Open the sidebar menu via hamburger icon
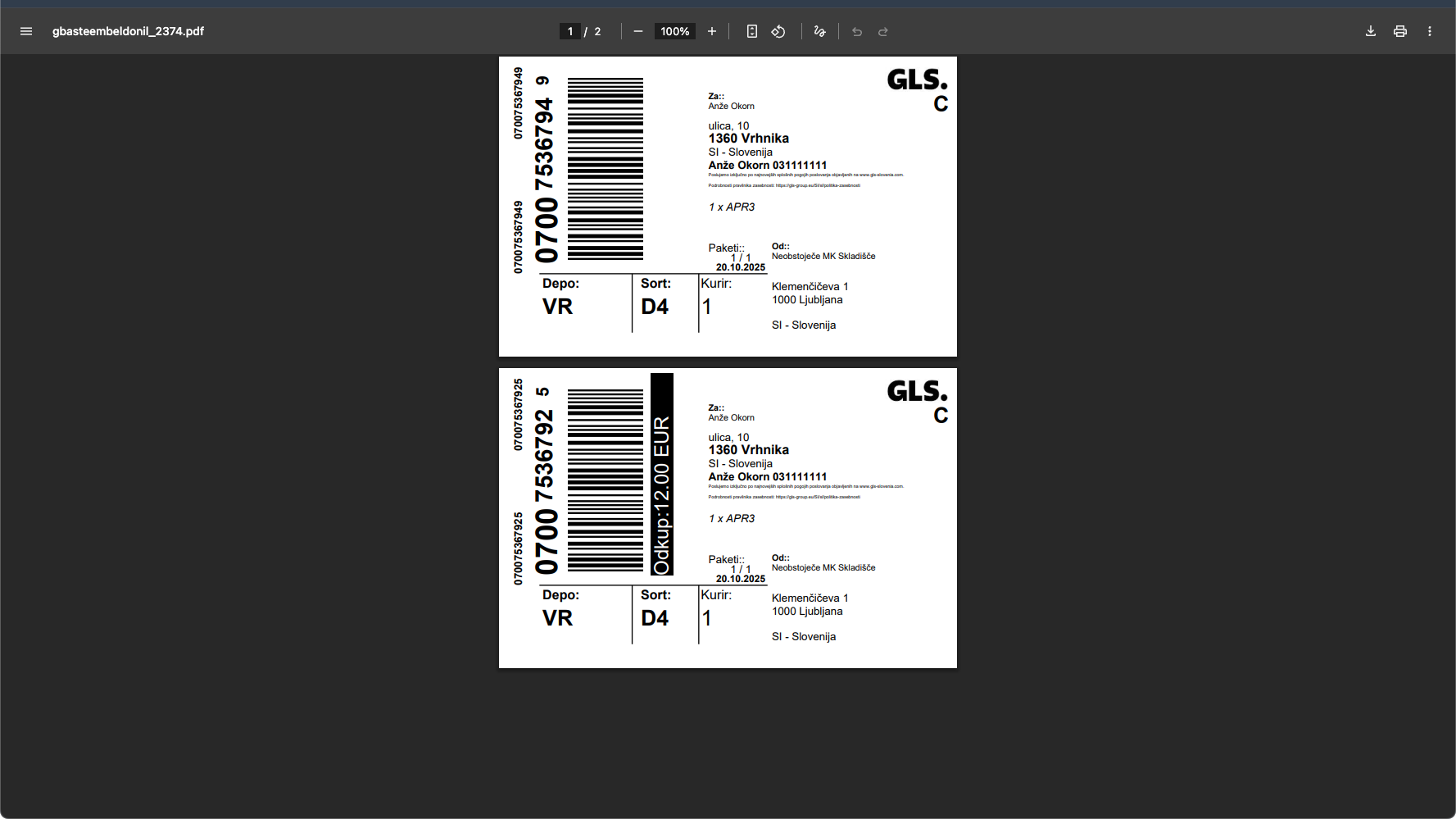Image resolution: width=1456 pixels, height=819 pixels. click(x=26, y=31)
